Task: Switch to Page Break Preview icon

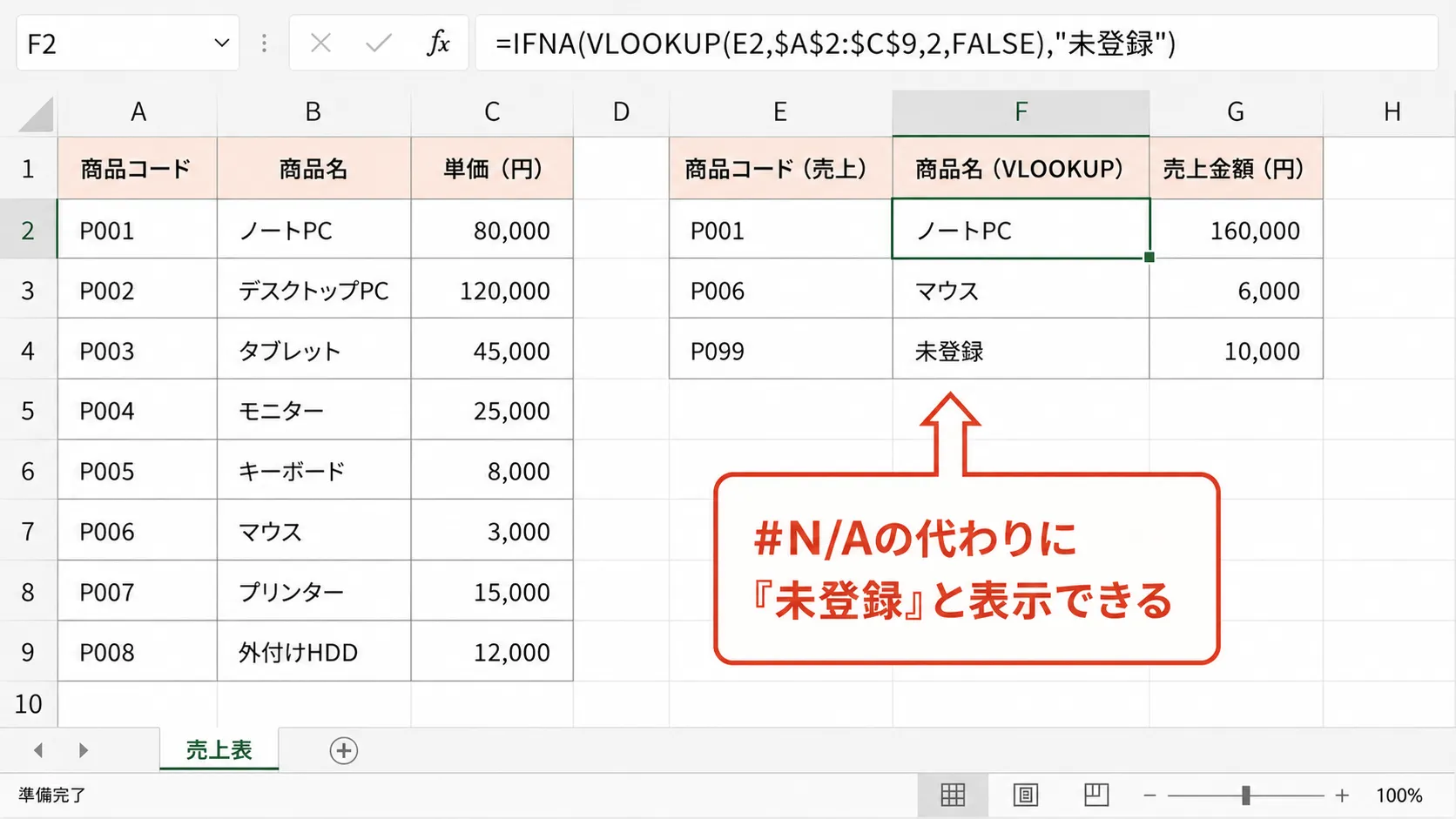Action: tap(1096, 795)
